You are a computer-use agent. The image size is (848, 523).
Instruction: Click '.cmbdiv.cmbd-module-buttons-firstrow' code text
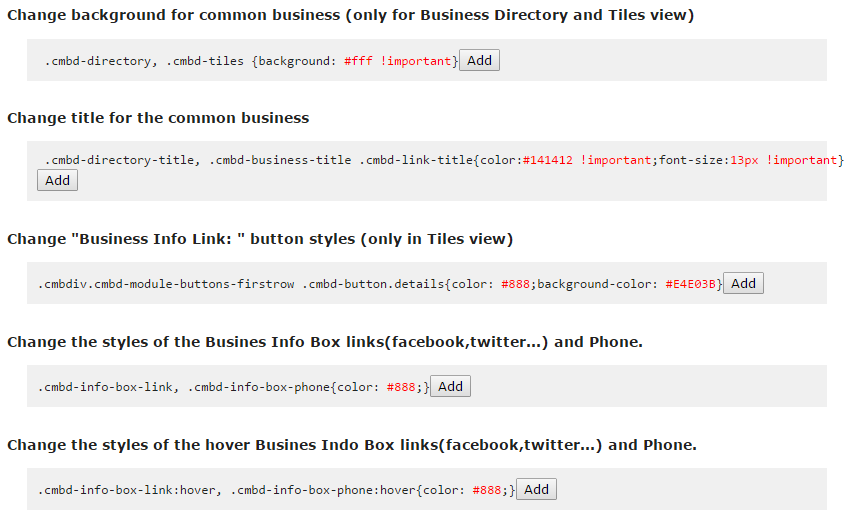166,284
